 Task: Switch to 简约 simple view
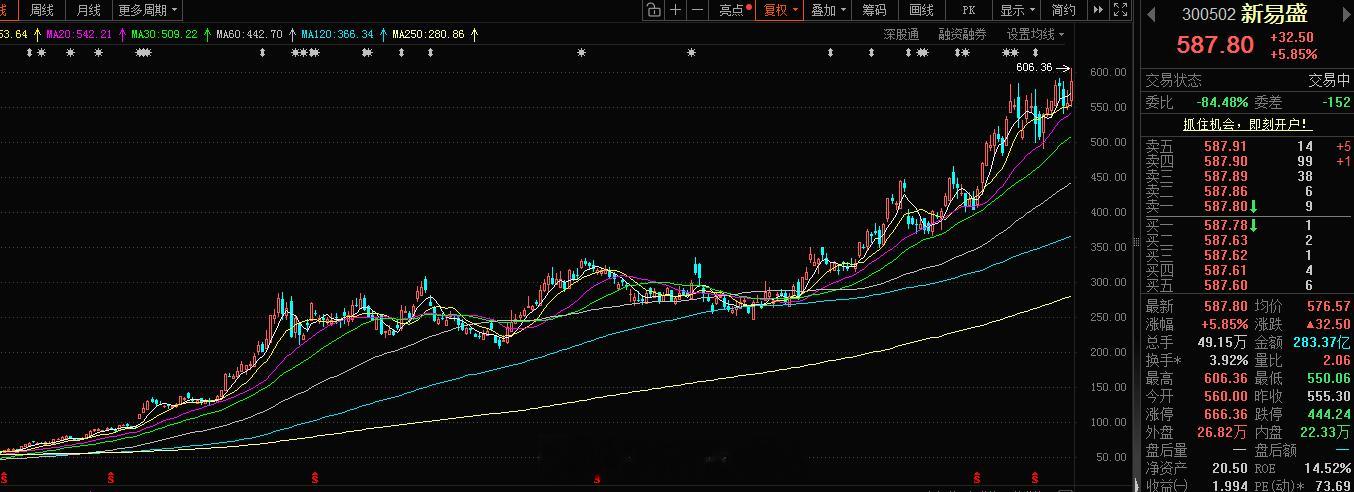[1064, 10]
